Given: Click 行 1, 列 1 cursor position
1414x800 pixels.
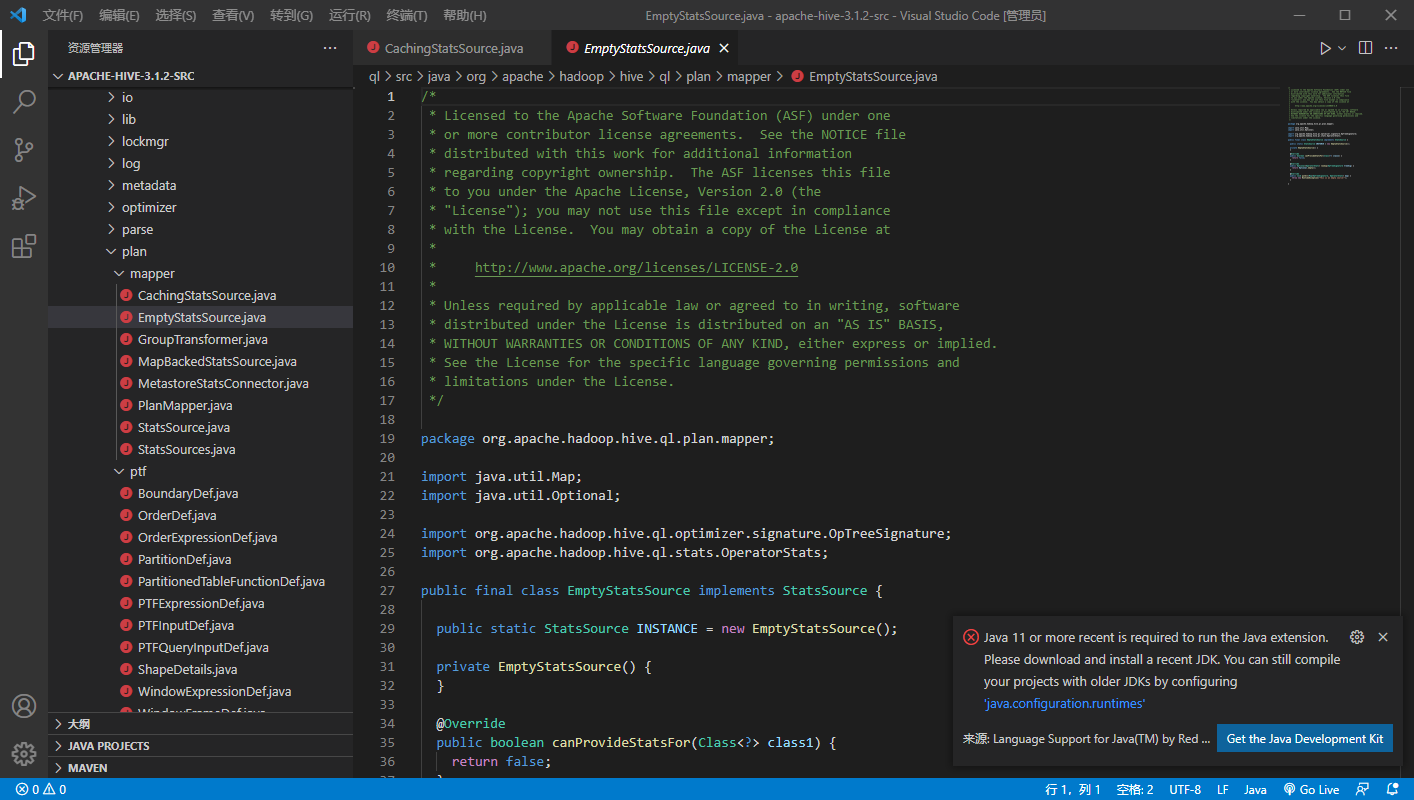Looking at the screenshot, I should [x=1073, y=789].
